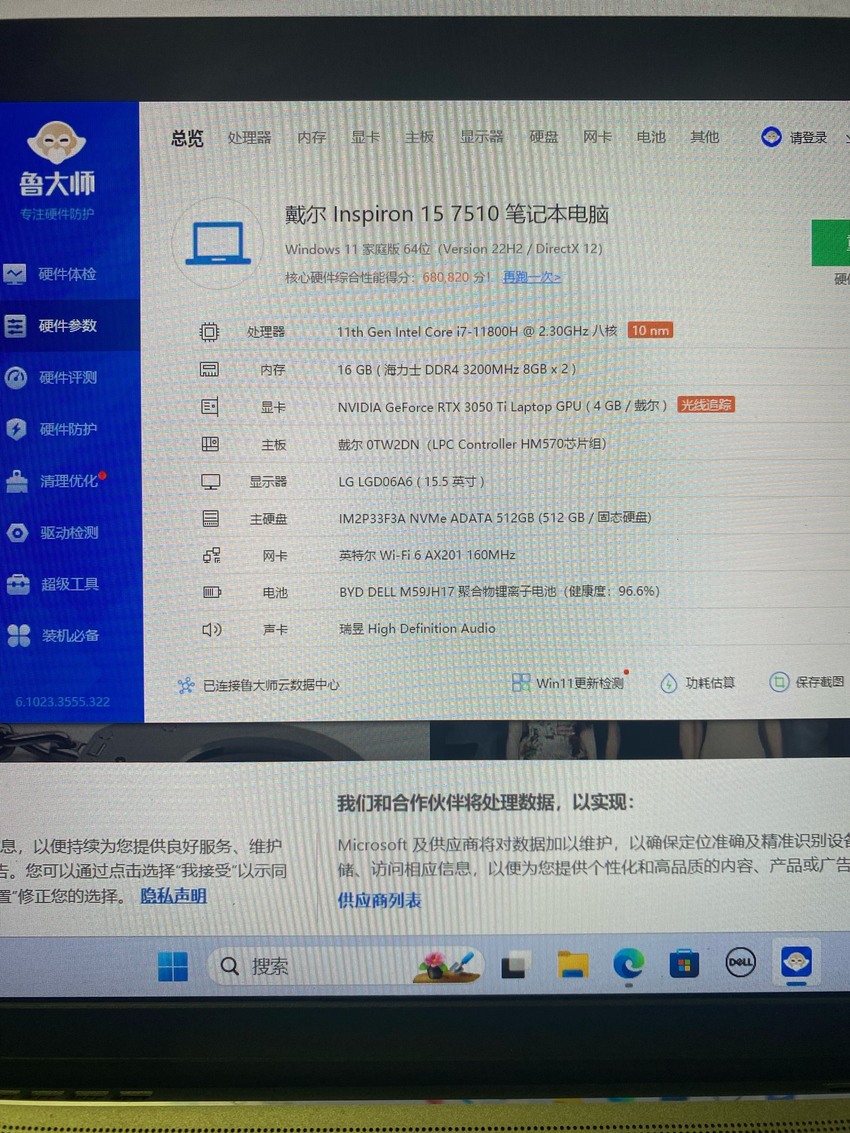850x1133 pixels.
Task: Click 再跑一次 link
Action: tap(532, 277)
